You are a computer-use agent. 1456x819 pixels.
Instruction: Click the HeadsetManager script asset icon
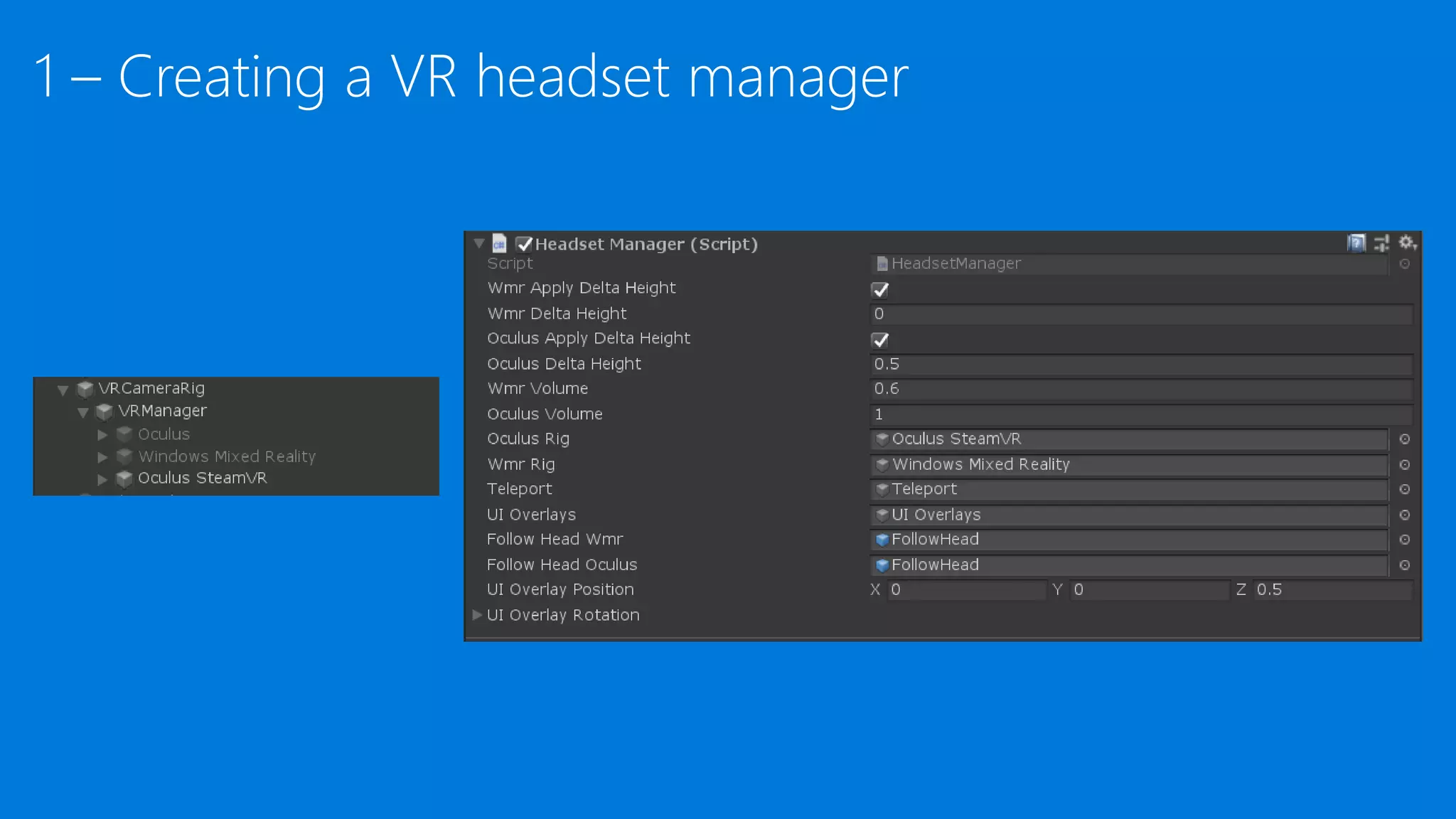pyautogui.click(x=882, y=264)
